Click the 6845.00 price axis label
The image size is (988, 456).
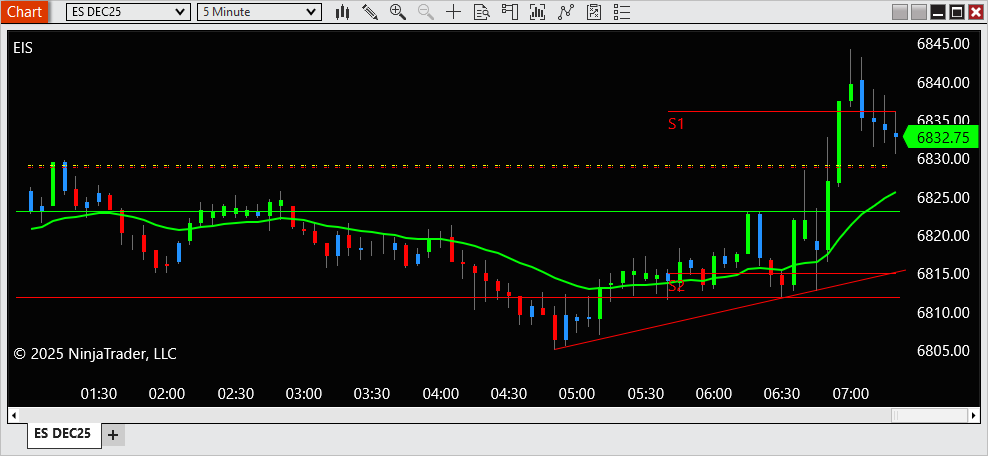[943, 43]
